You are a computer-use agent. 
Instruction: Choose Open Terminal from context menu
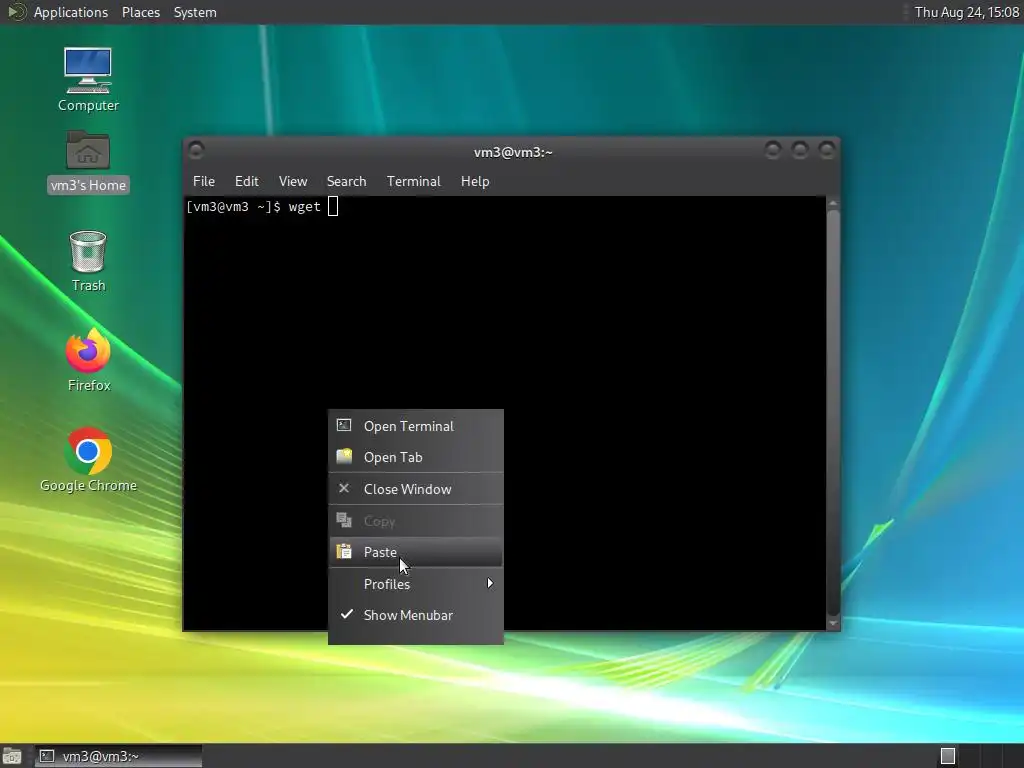pos(416,426)
